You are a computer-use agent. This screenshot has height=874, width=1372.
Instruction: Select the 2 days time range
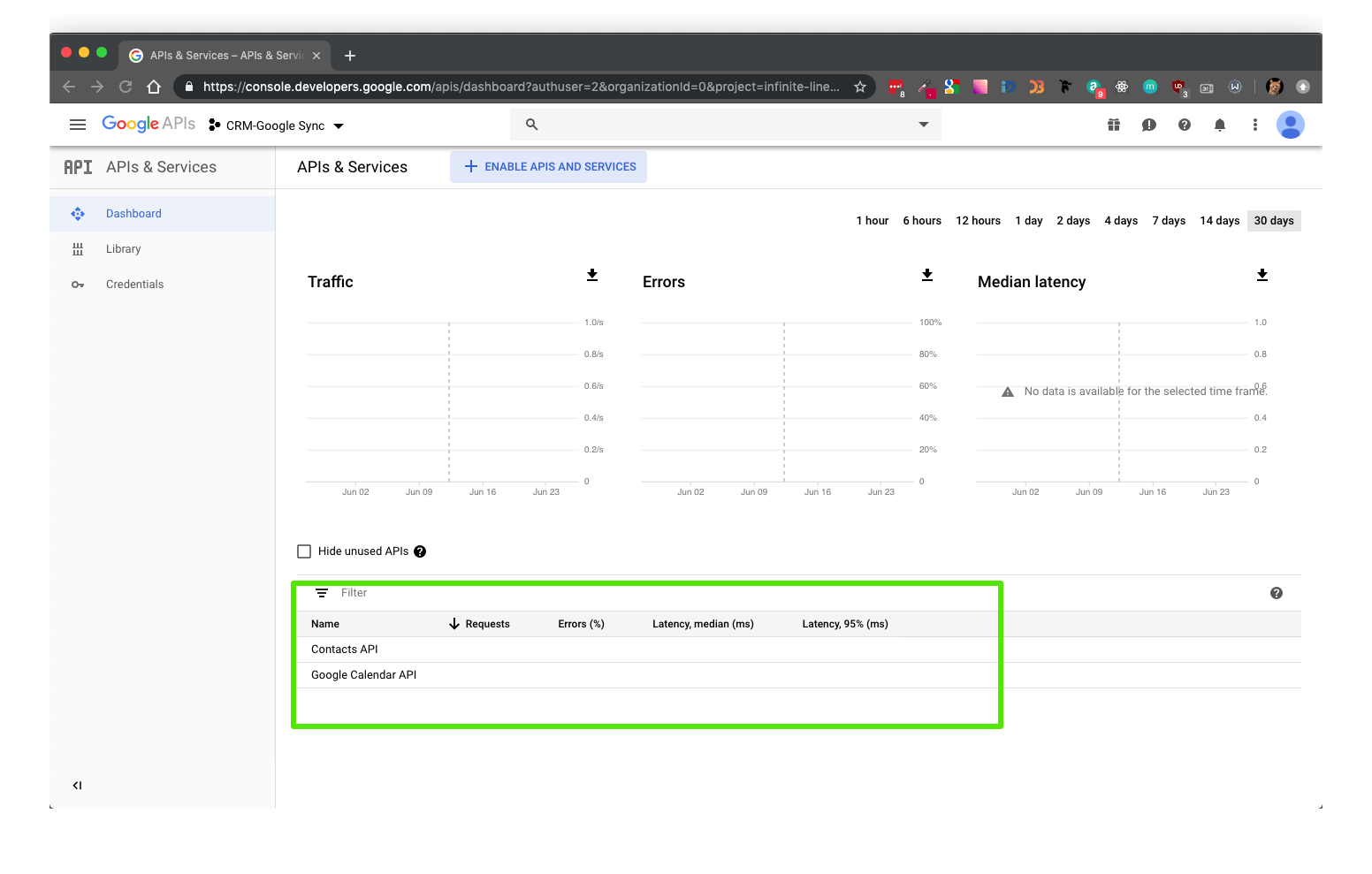coord(1073,221)
